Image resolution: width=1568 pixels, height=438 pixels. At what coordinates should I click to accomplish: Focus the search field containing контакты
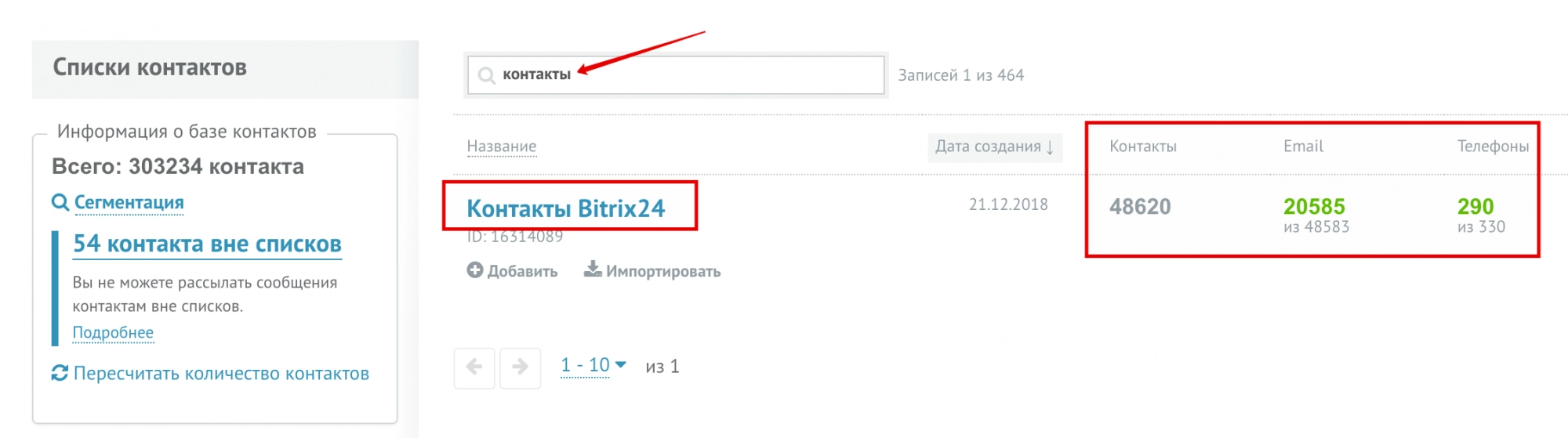pos(676,75)
